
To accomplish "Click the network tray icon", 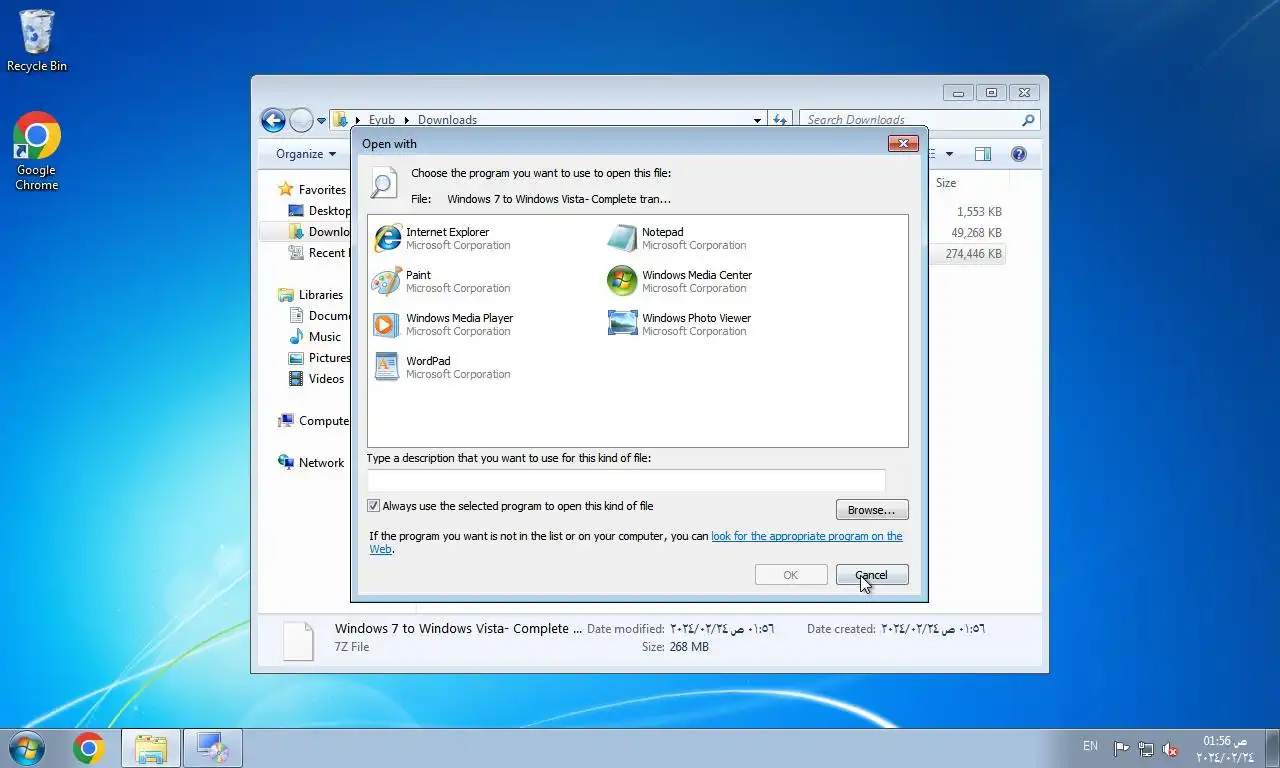I will [1146, 749].
